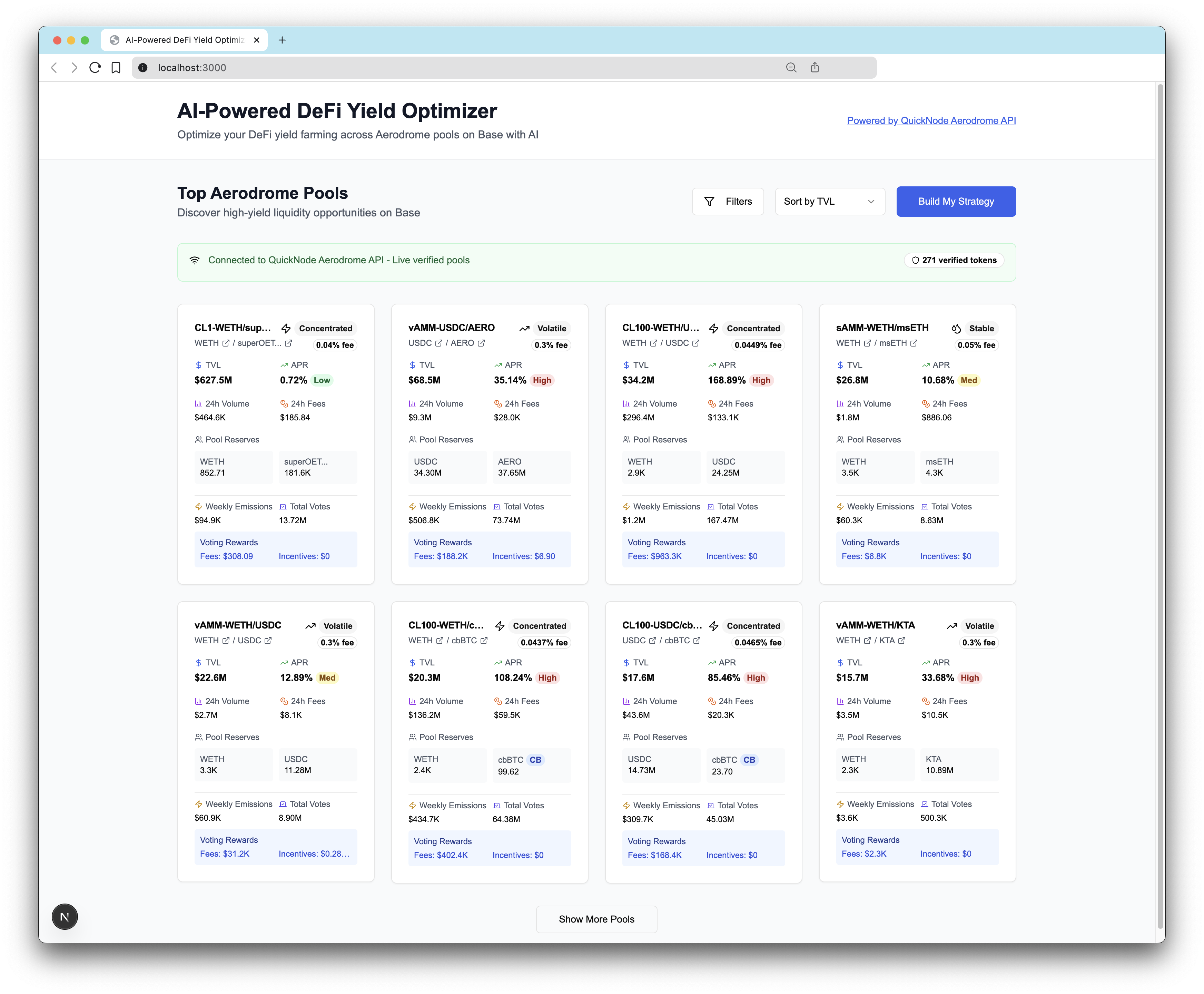Click the 271 verified tokens badge
The width and height of the screenshot is (1204, 994).
click(954, 260)
